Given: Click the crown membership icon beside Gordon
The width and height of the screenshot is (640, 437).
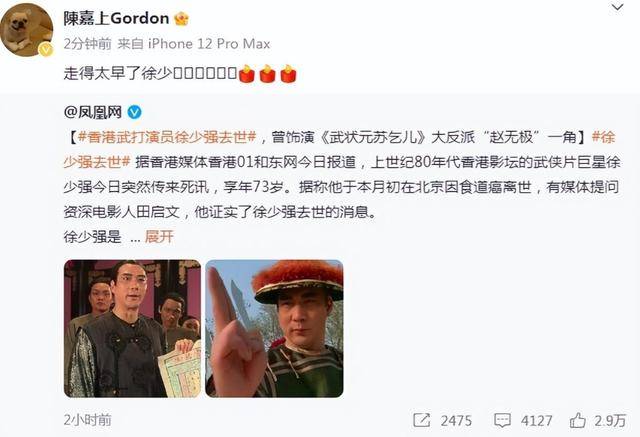Looking at the screenshot, I should [181, 19].
